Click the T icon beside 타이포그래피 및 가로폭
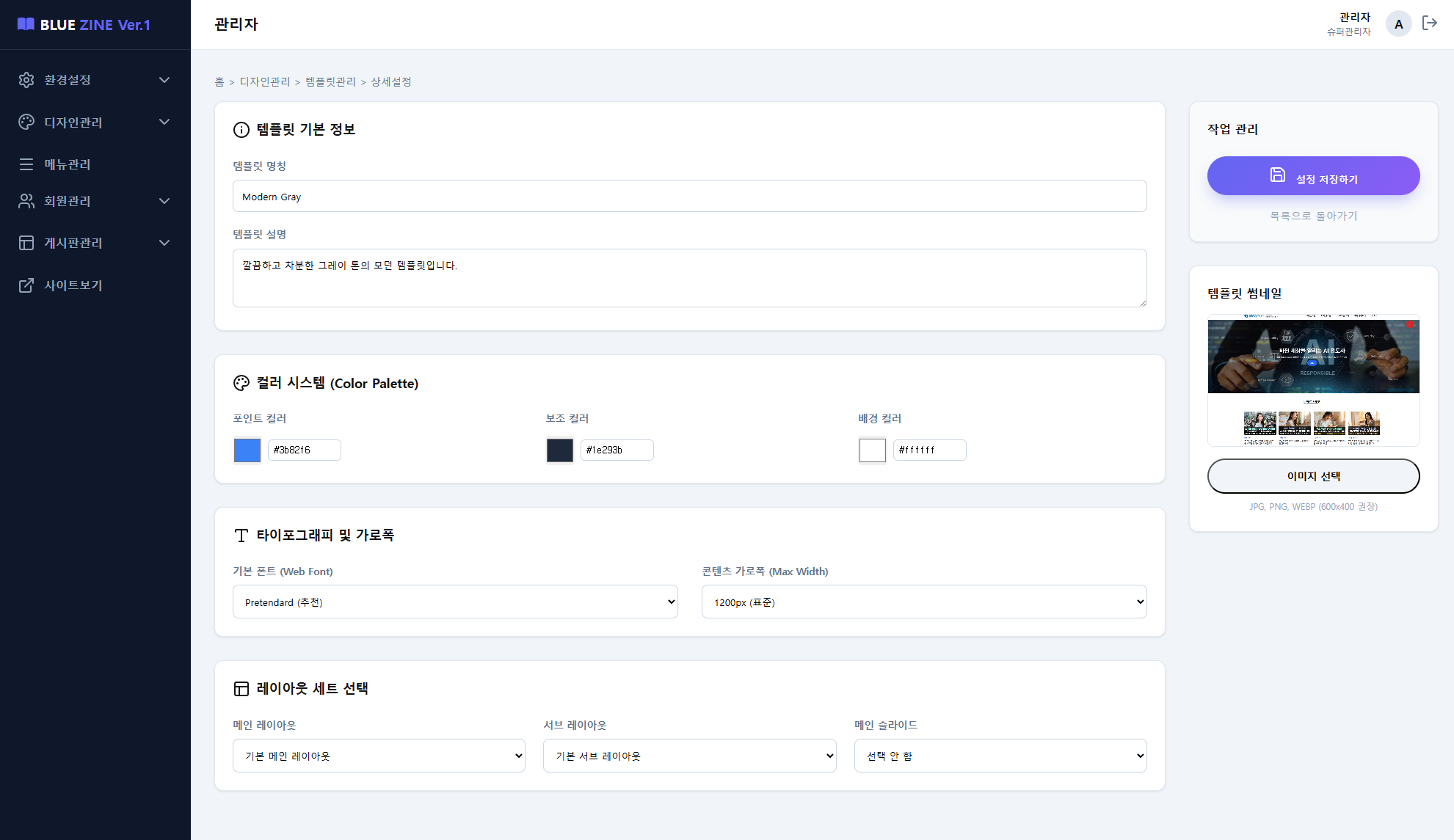Screen dimensions: 1454x840 (x=241, y=536)
